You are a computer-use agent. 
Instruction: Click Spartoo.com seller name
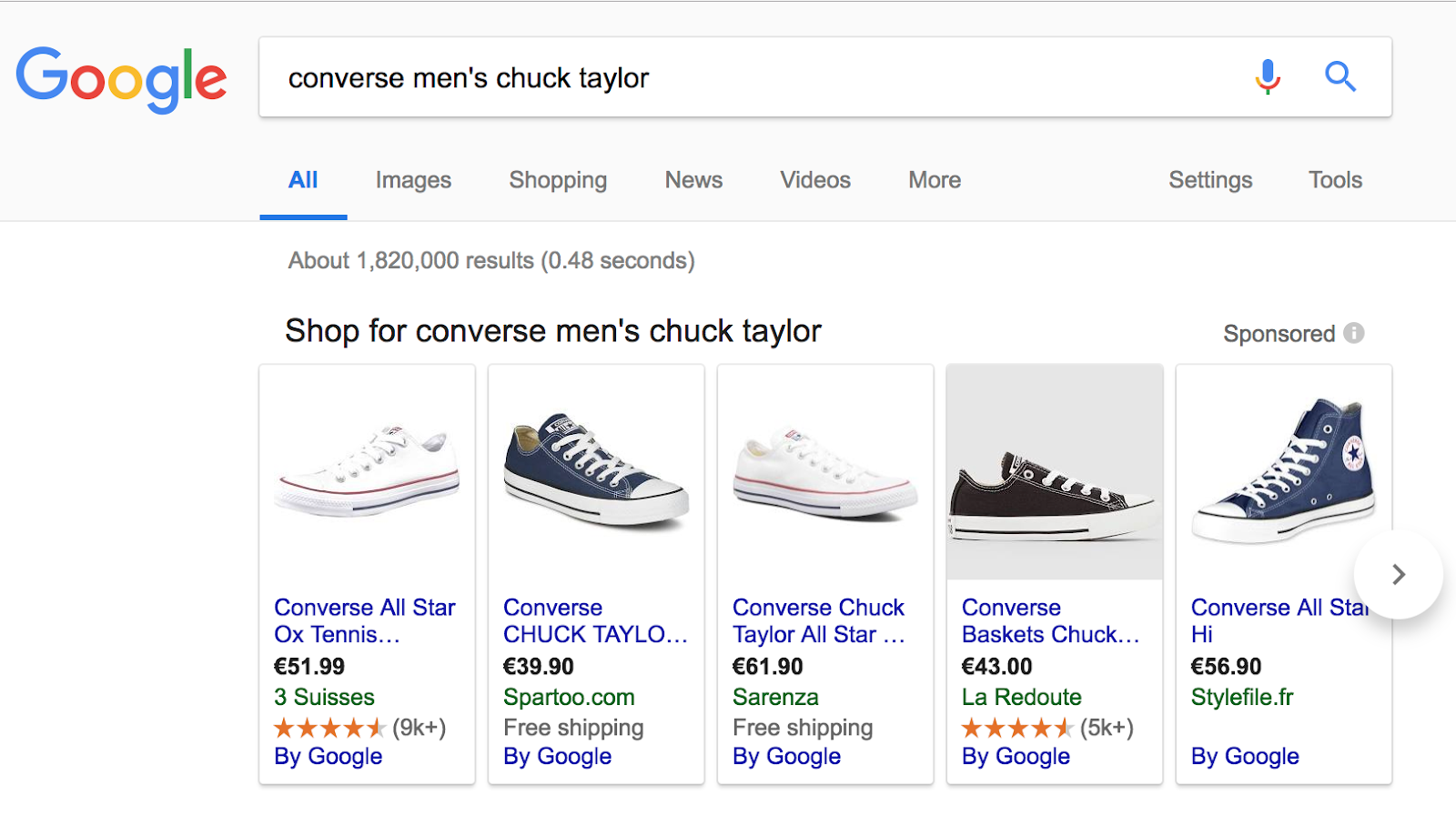click(x=569, y=697)
